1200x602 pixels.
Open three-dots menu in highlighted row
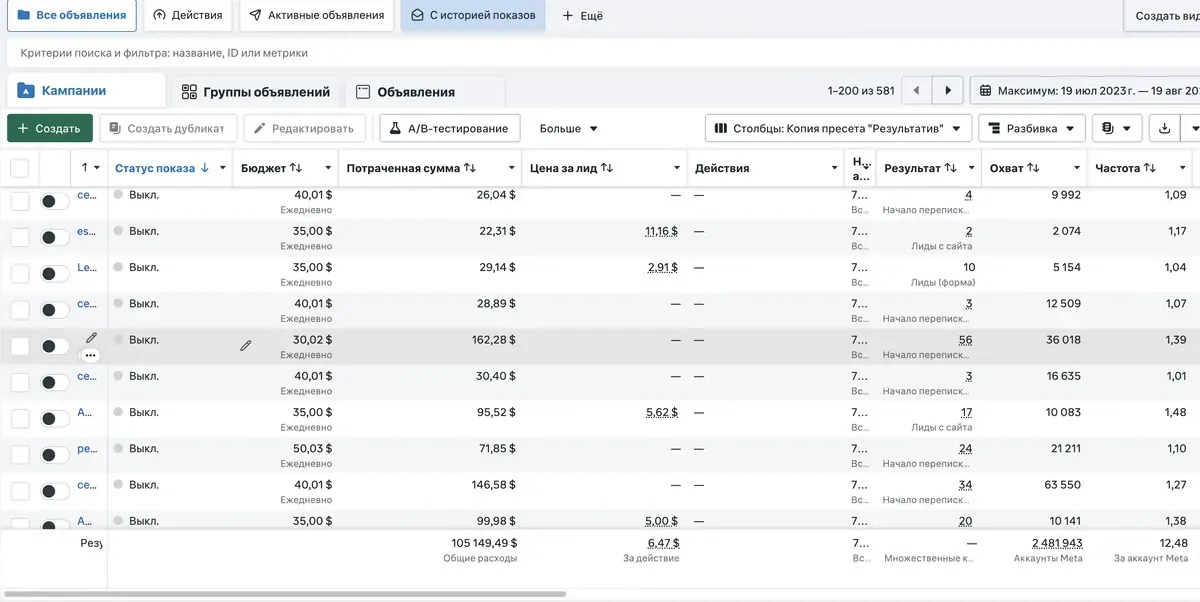click(91, 355)
